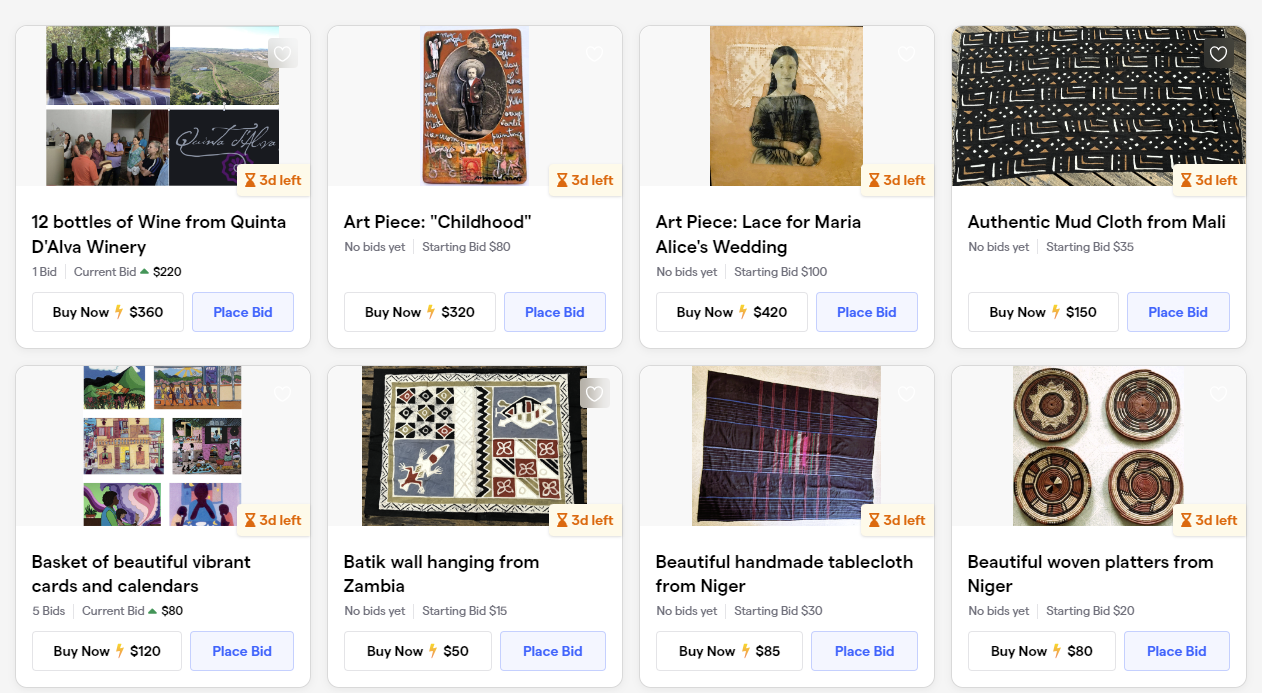Viewport: 1262px width, 693px height.
Task: Click heart icon on "Childhood" art piece
Action: pos(595,54)
